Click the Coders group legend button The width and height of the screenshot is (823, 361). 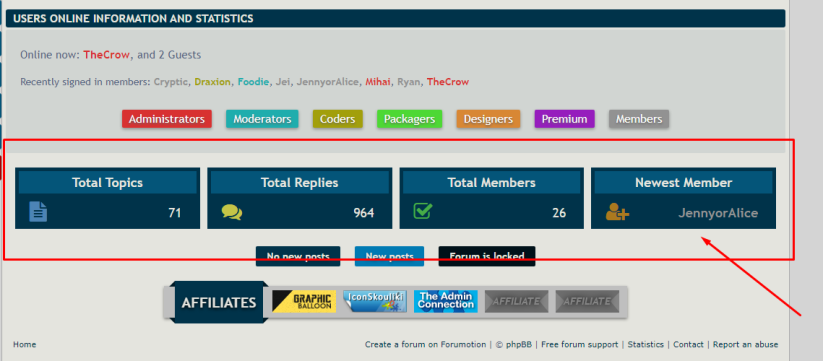click(337, 119)
